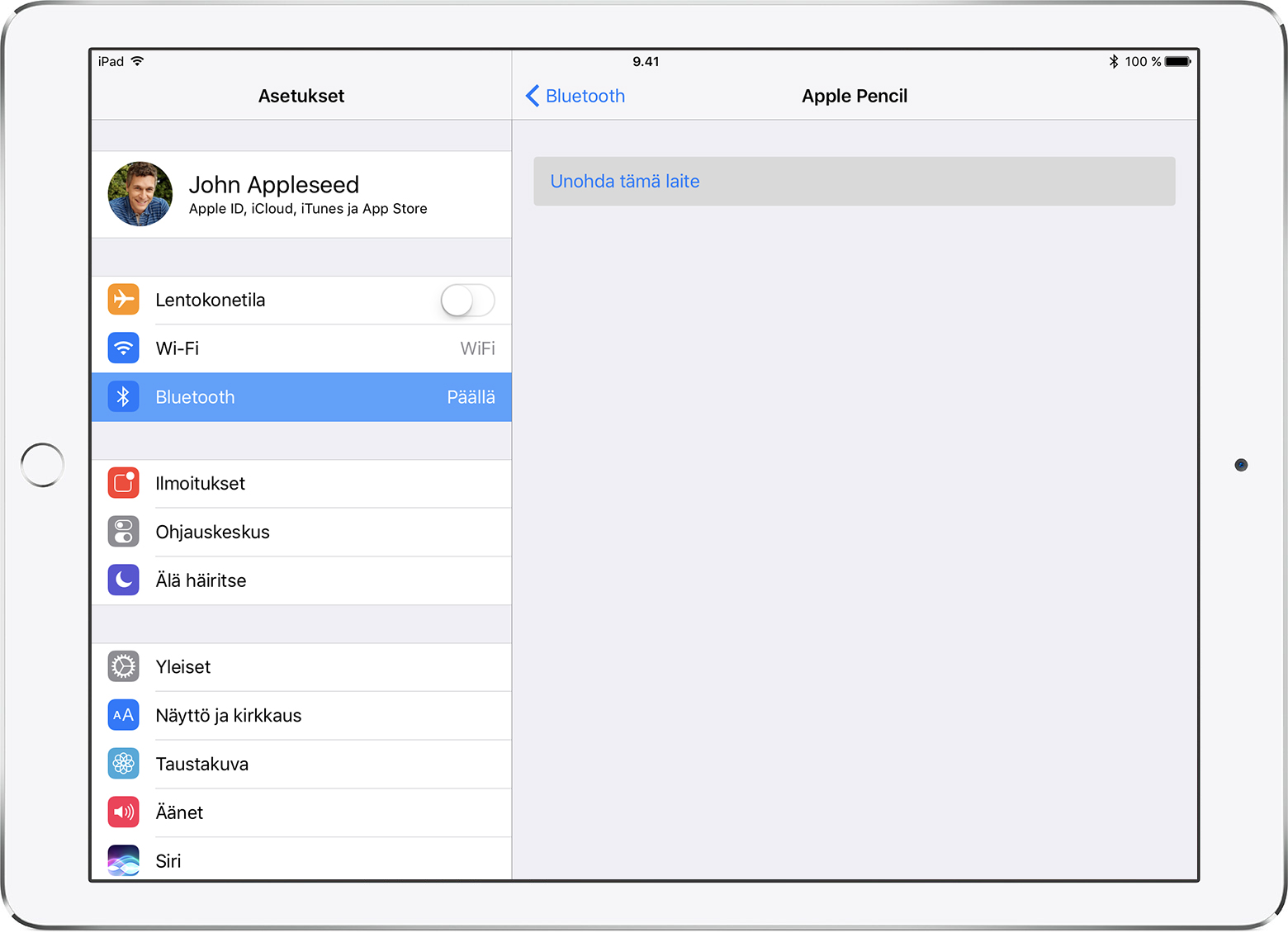Open Äänet sound settings
Screen dimensions: 1288x933
pyautogui.click(x=301, y=812)
